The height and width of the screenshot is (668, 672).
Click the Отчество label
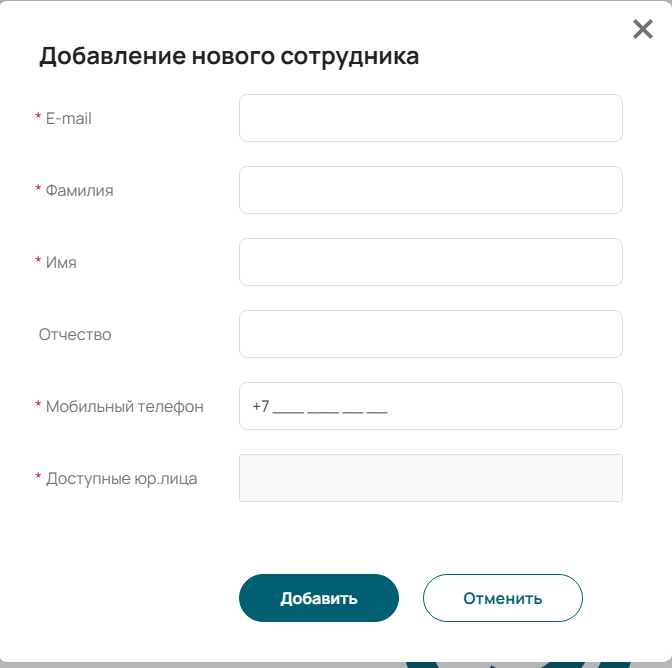(75, 334)
